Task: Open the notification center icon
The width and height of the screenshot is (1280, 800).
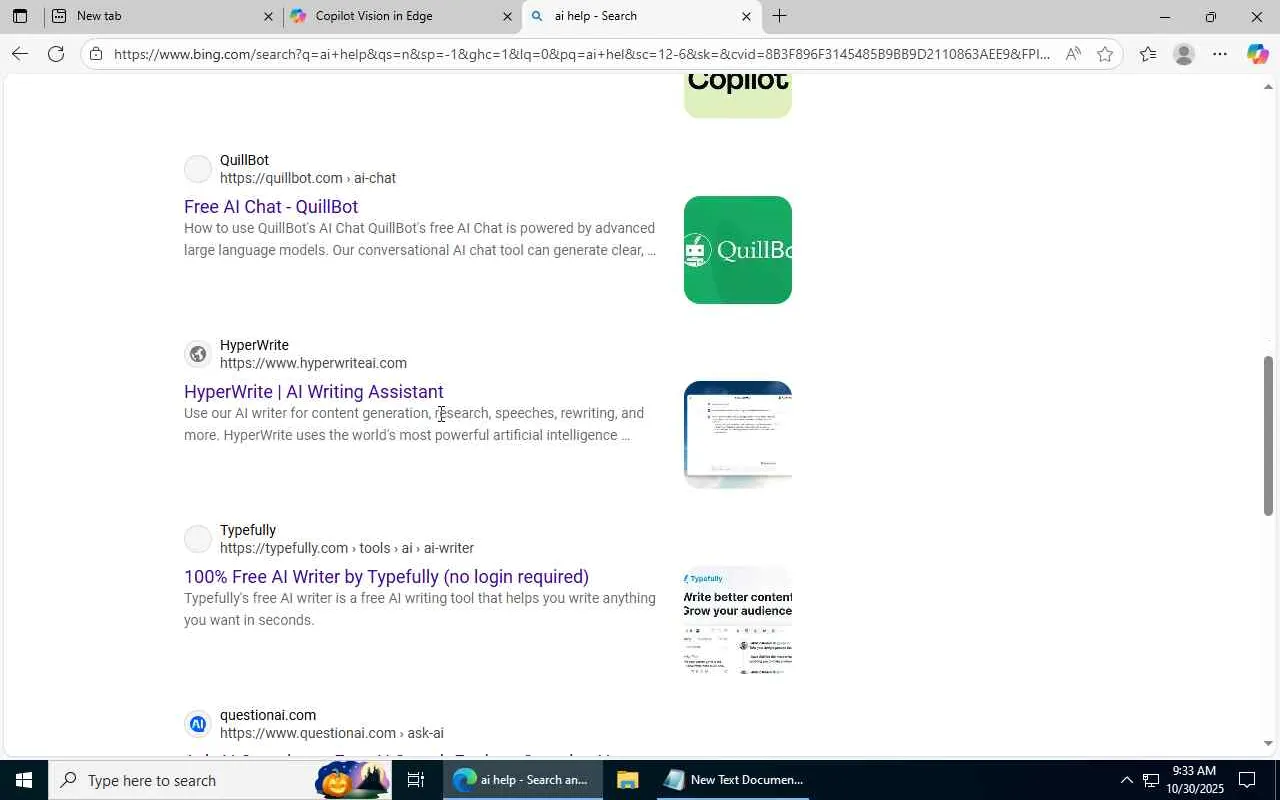Action: [1247, 780]
